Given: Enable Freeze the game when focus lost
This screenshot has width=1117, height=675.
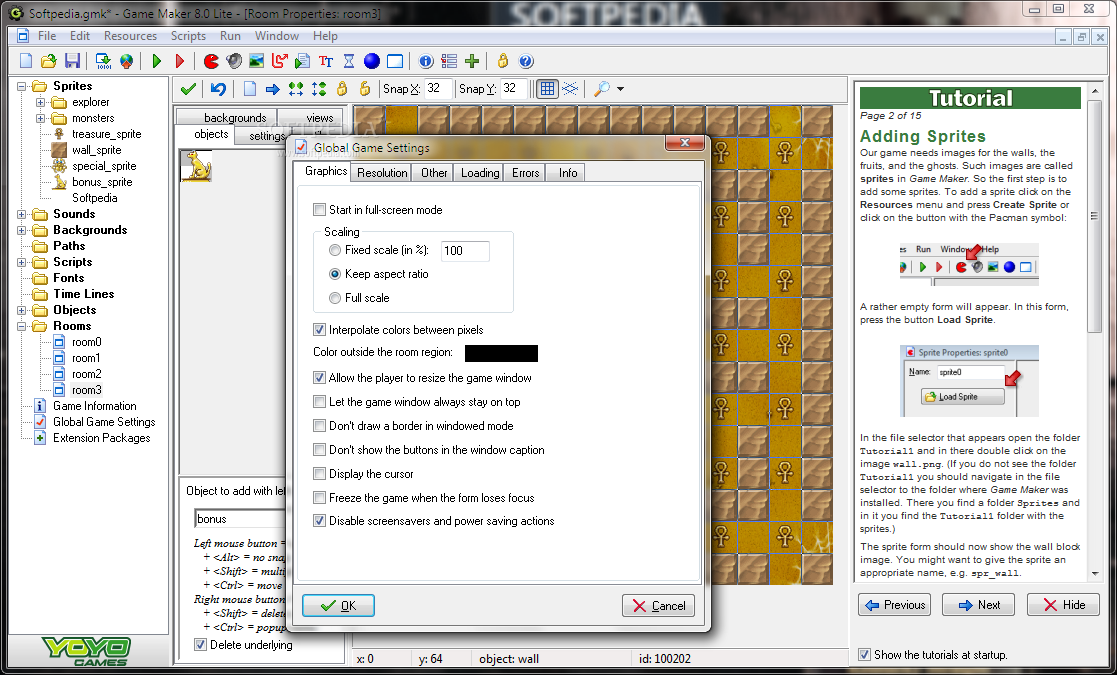Looking at the screenshot, I should coord(319,498).
